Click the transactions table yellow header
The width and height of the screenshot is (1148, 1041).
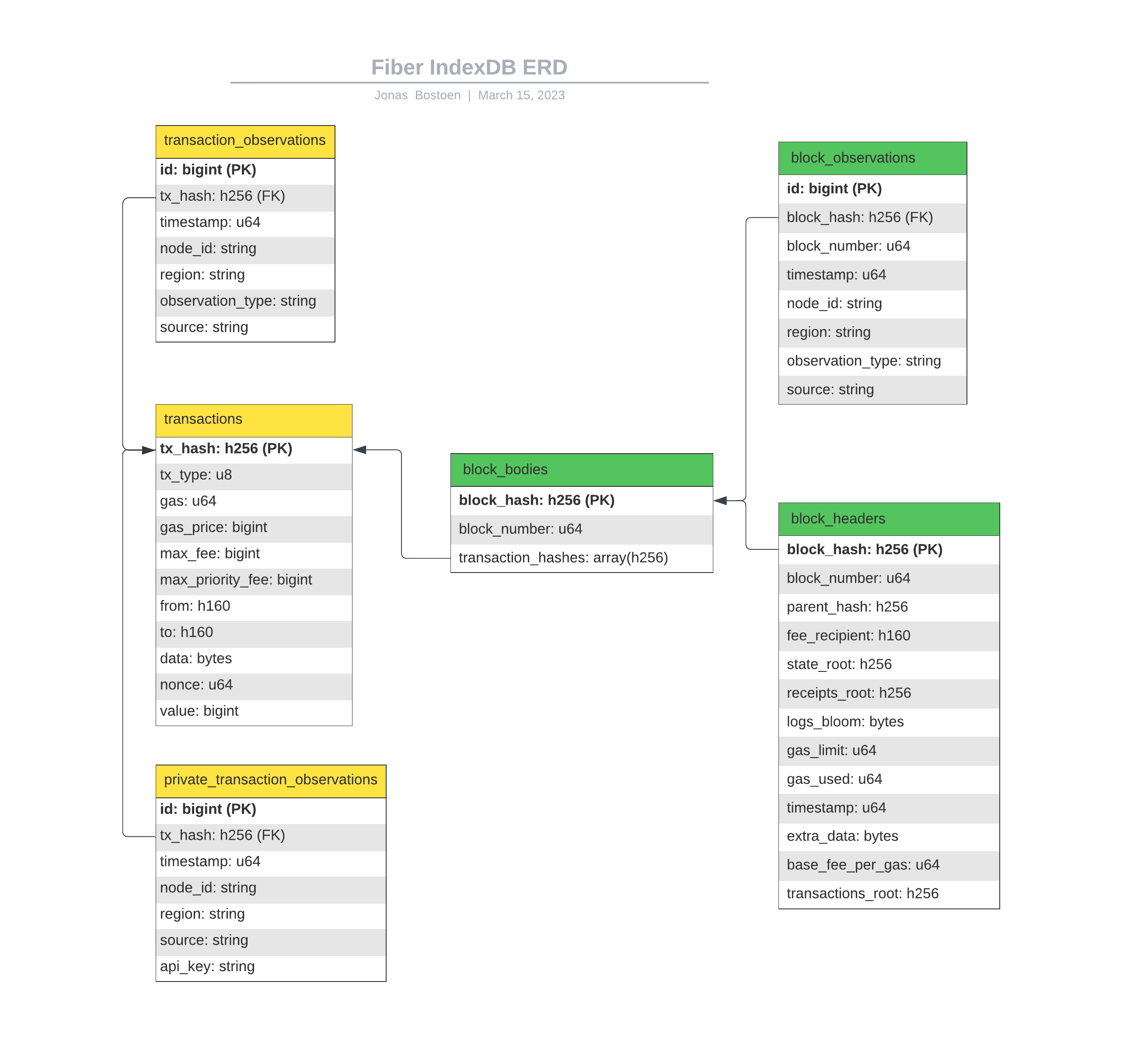pyautogui.click(x=253, y=421)
